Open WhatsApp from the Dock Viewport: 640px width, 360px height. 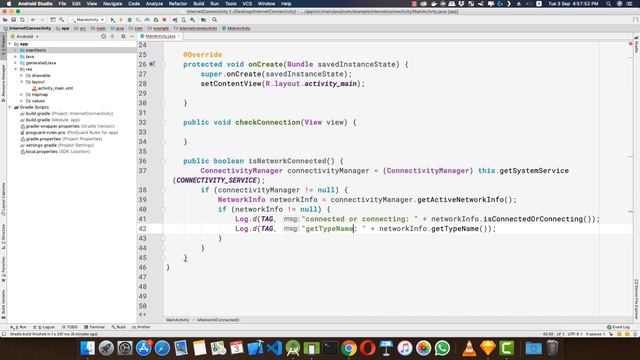tap(442, 348)
